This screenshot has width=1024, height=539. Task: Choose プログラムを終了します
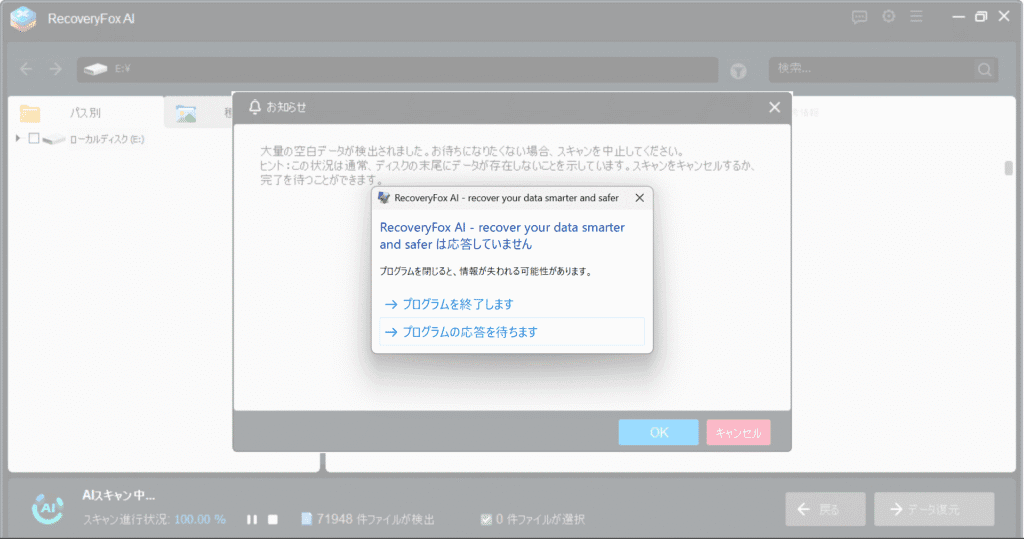click(x=512, y=304)
